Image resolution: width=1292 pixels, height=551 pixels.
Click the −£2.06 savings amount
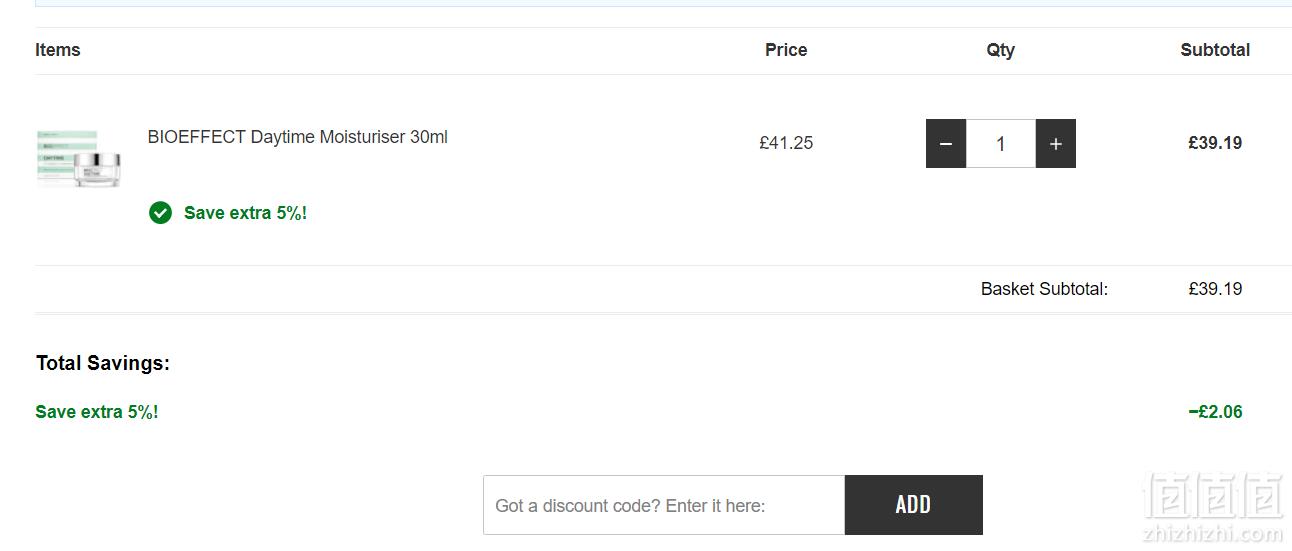(x=1215, y=412)
